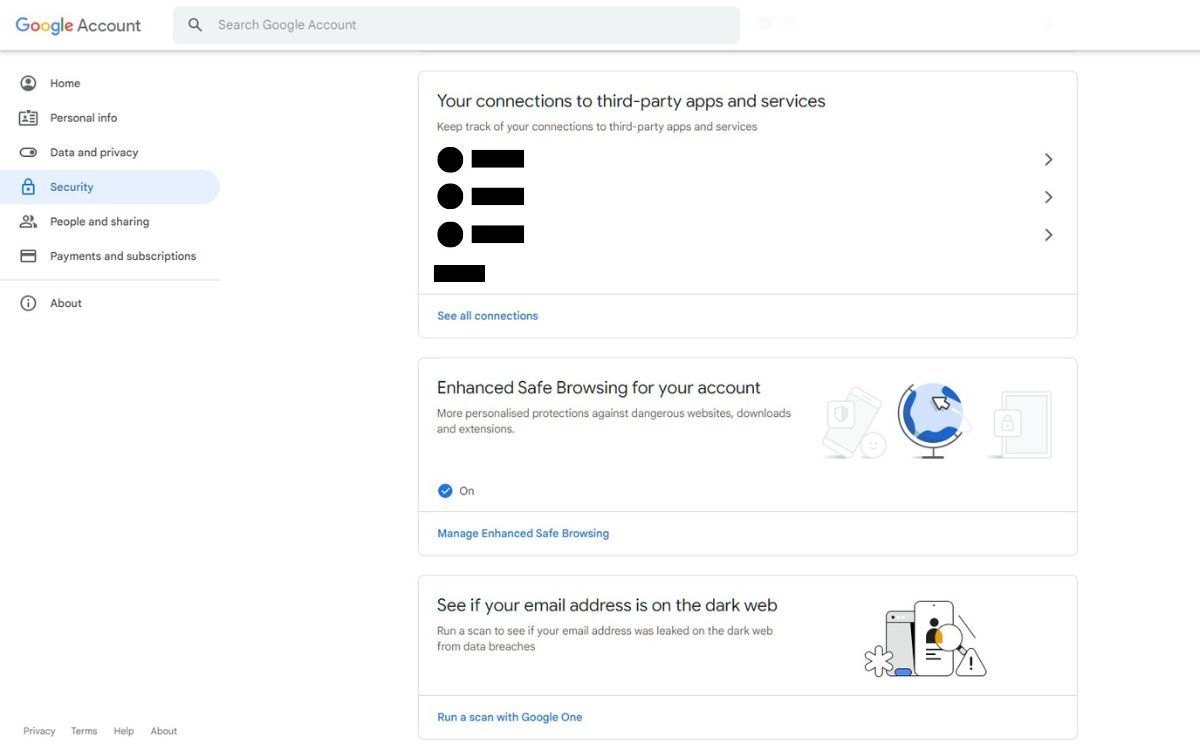Run a scan with Google One

509,716
